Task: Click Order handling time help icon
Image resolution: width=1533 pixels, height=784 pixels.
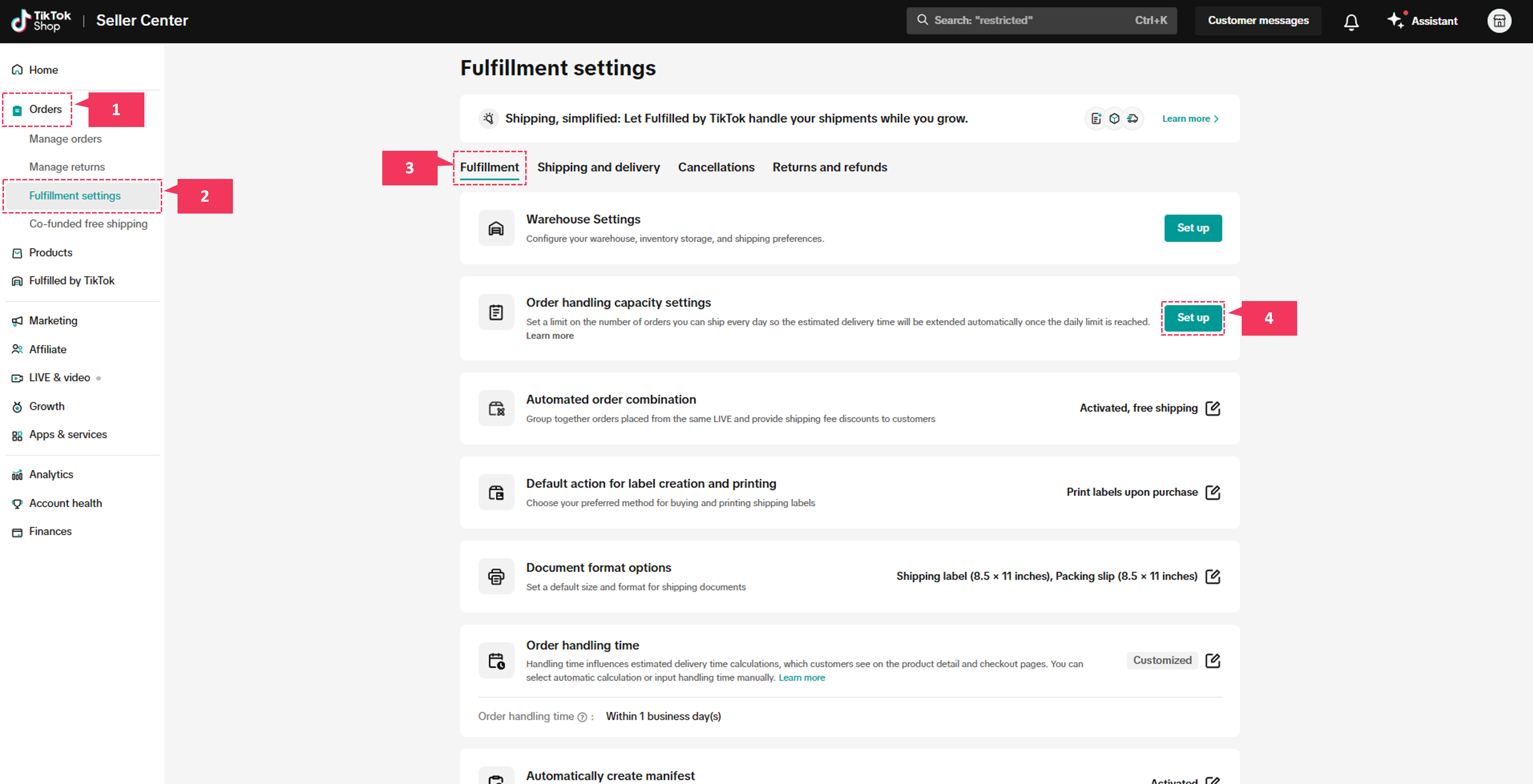Action: click(x=582, y=717)
